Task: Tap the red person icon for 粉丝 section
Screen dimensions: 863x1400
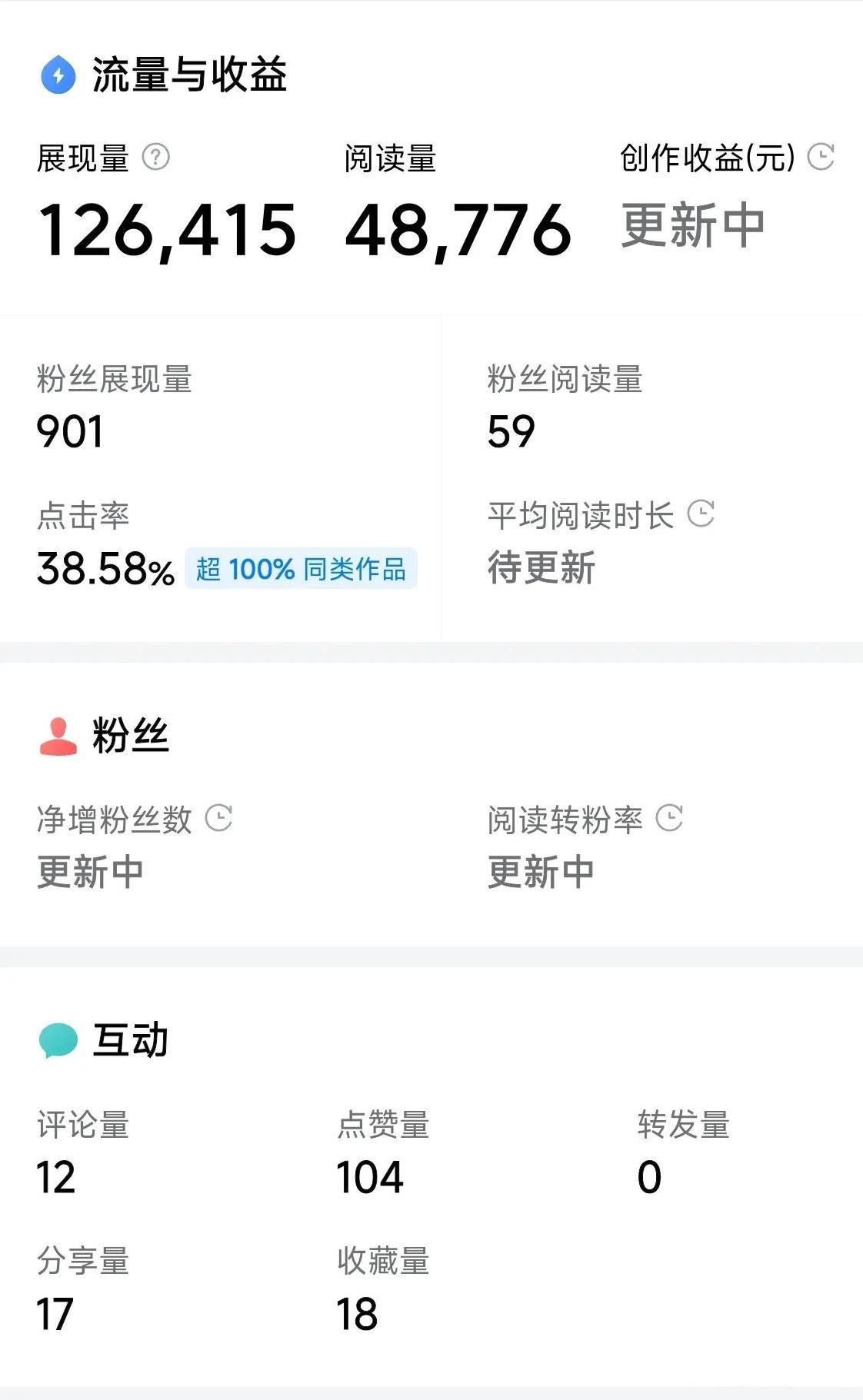Action: (x=58, y=736)
